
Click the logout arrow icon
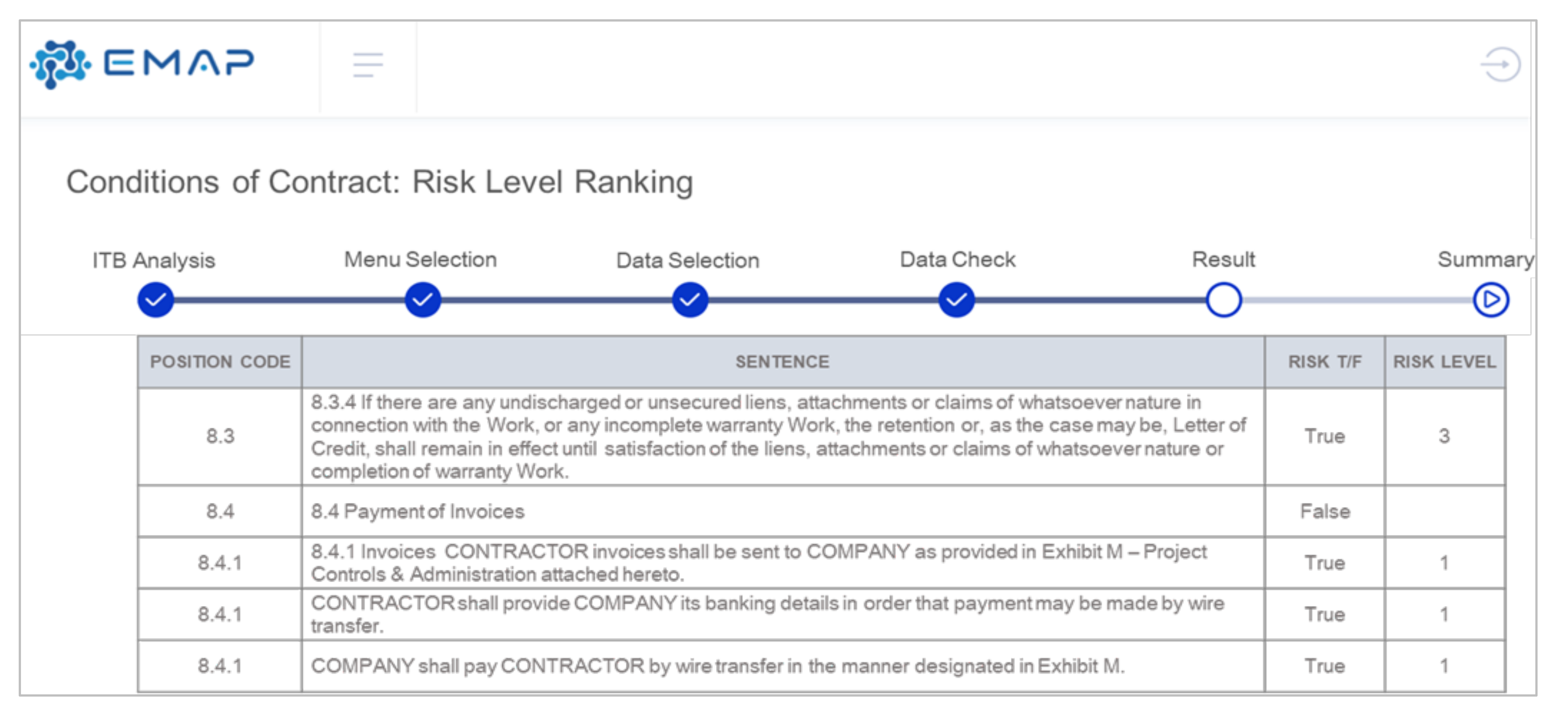[x=1500, y=64]
